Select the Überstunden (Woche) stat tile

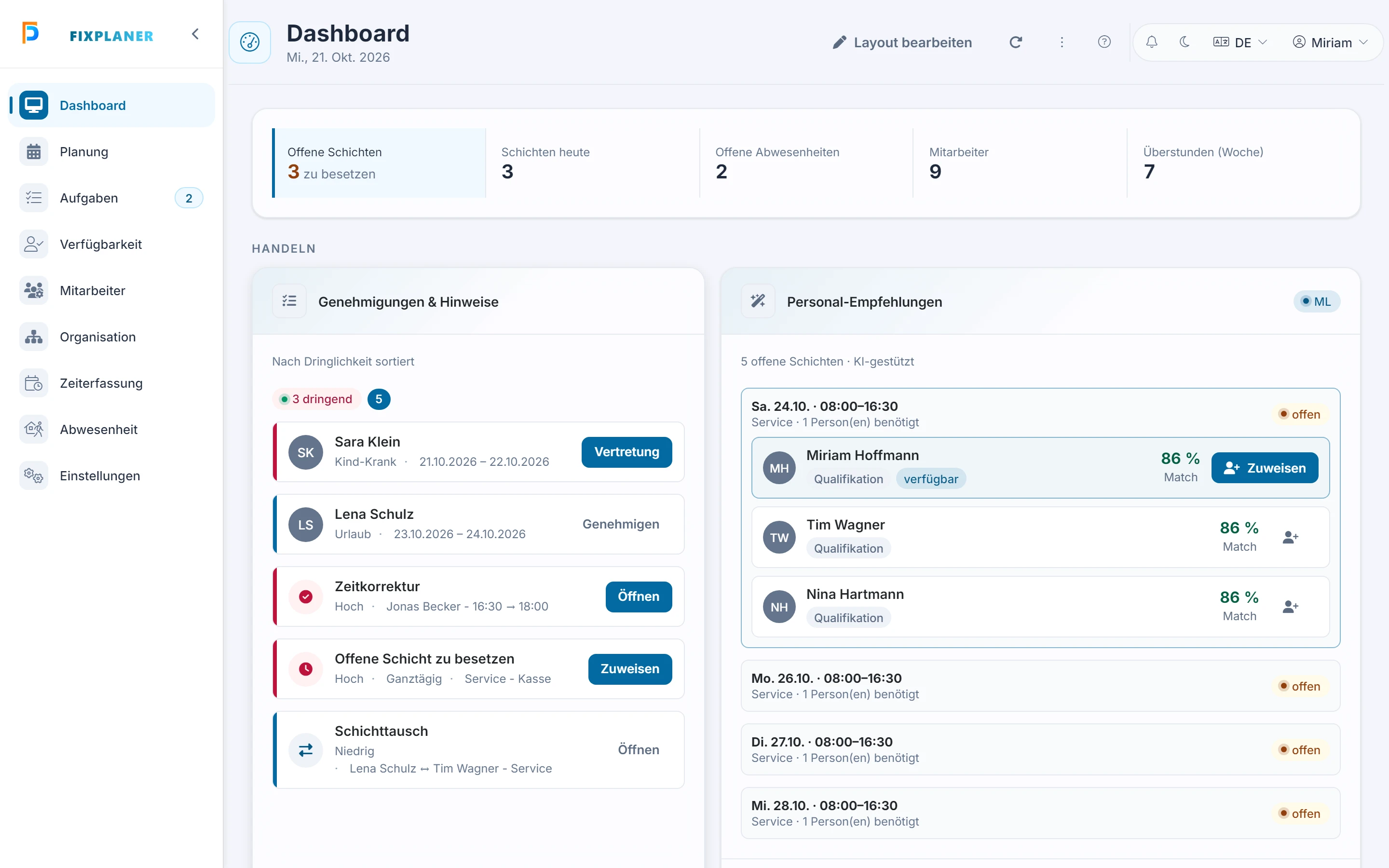pos(1234,163)
